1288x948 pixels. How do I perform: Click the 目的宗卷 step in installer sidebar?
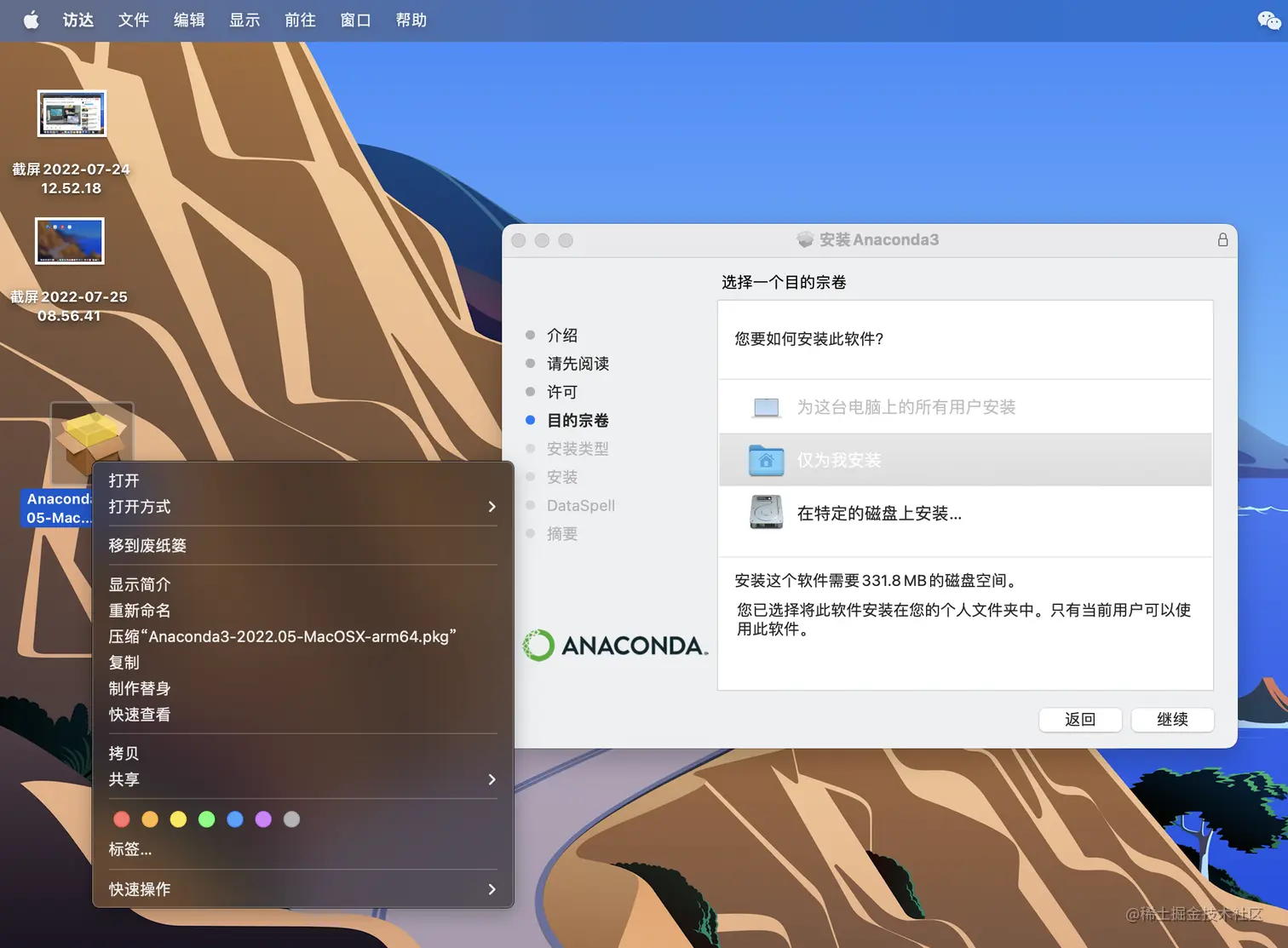578,420
